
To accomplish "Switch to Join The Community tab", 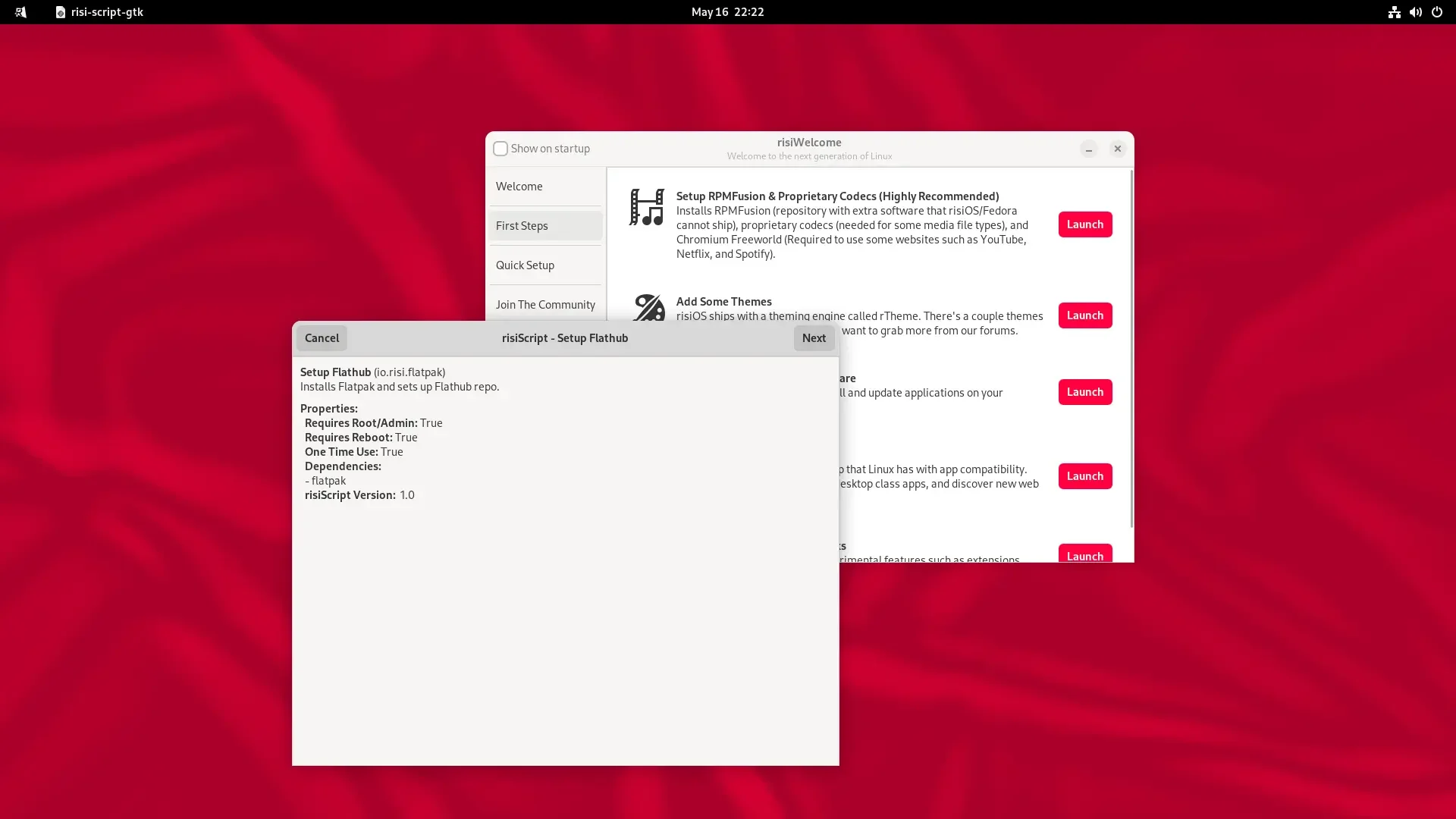I will click(545, 305).
